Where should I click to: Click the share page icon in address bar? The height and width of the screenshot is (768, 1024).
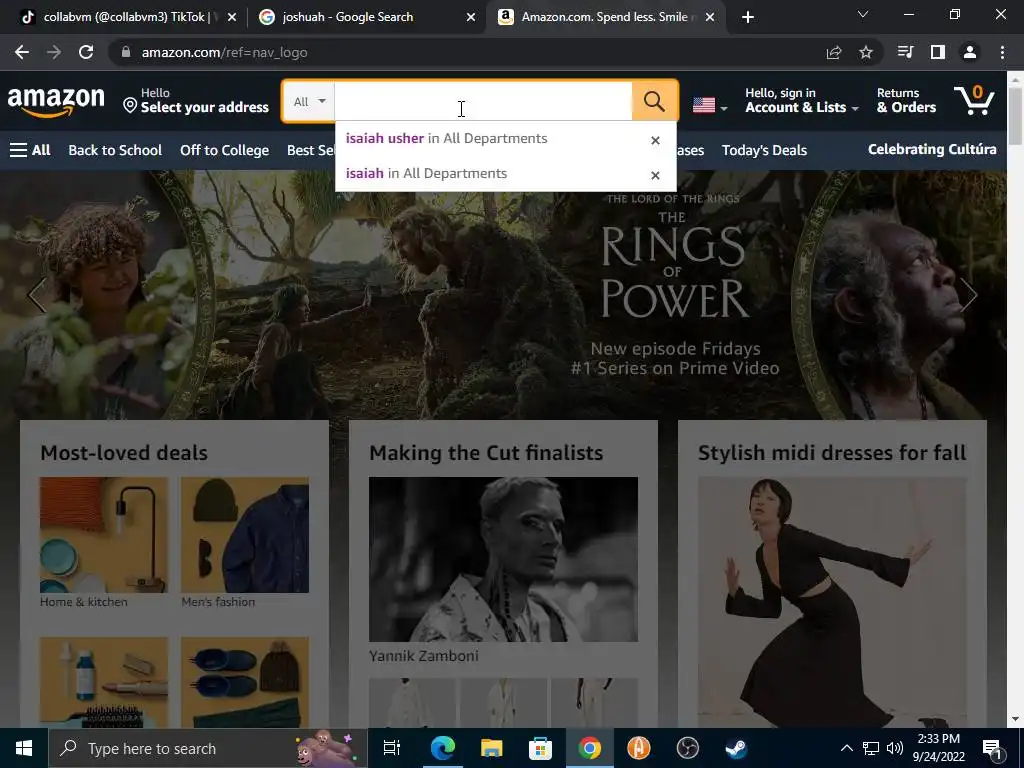click(x=834, y=52)
